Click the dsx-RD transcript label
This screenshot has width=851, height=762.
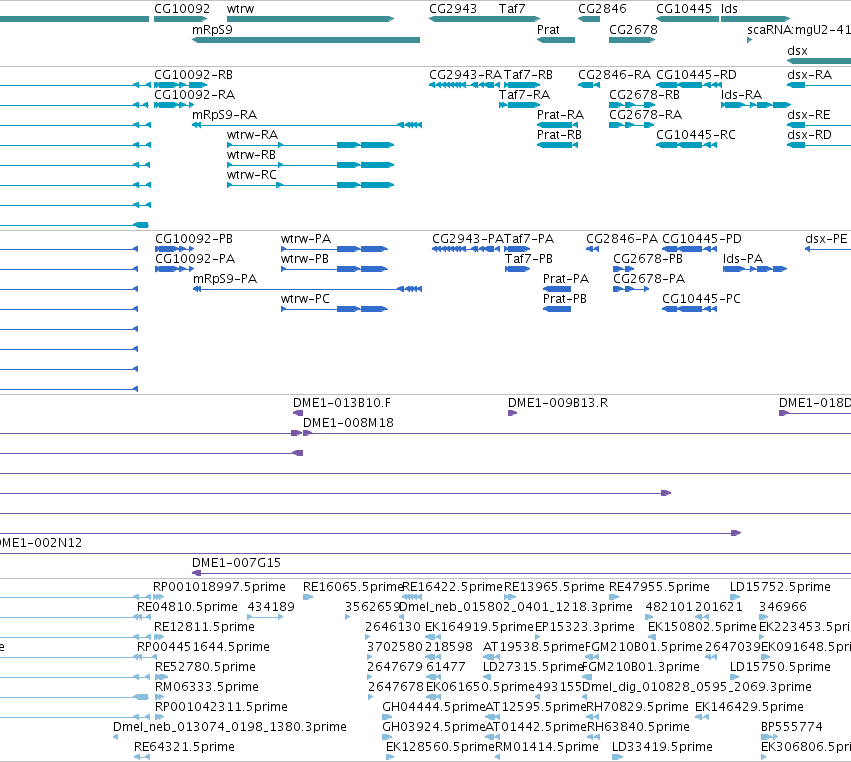[x=809, y=135]
